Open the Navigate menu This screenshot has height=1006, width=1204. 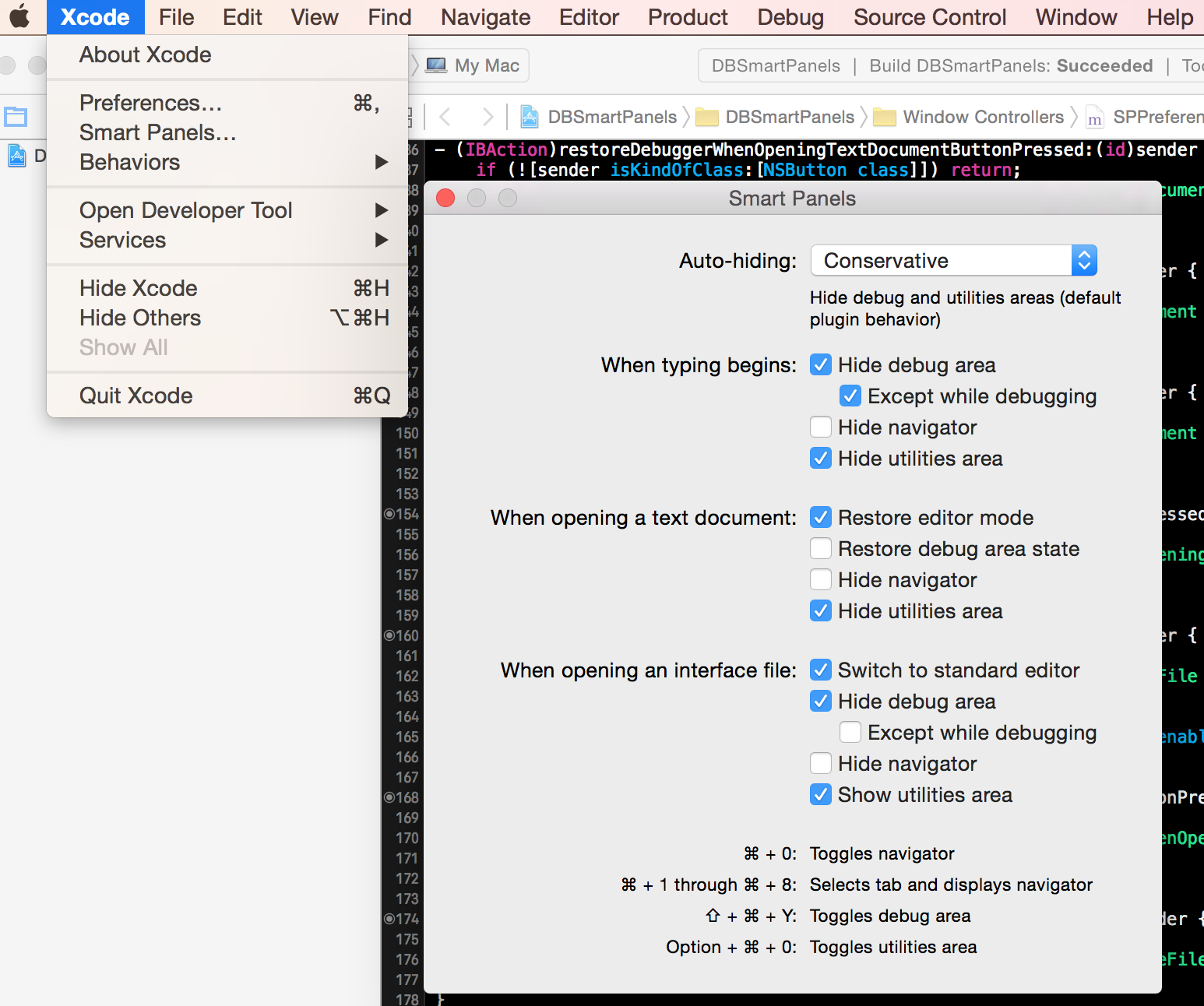pyautogui.click(x=485, y=17)
